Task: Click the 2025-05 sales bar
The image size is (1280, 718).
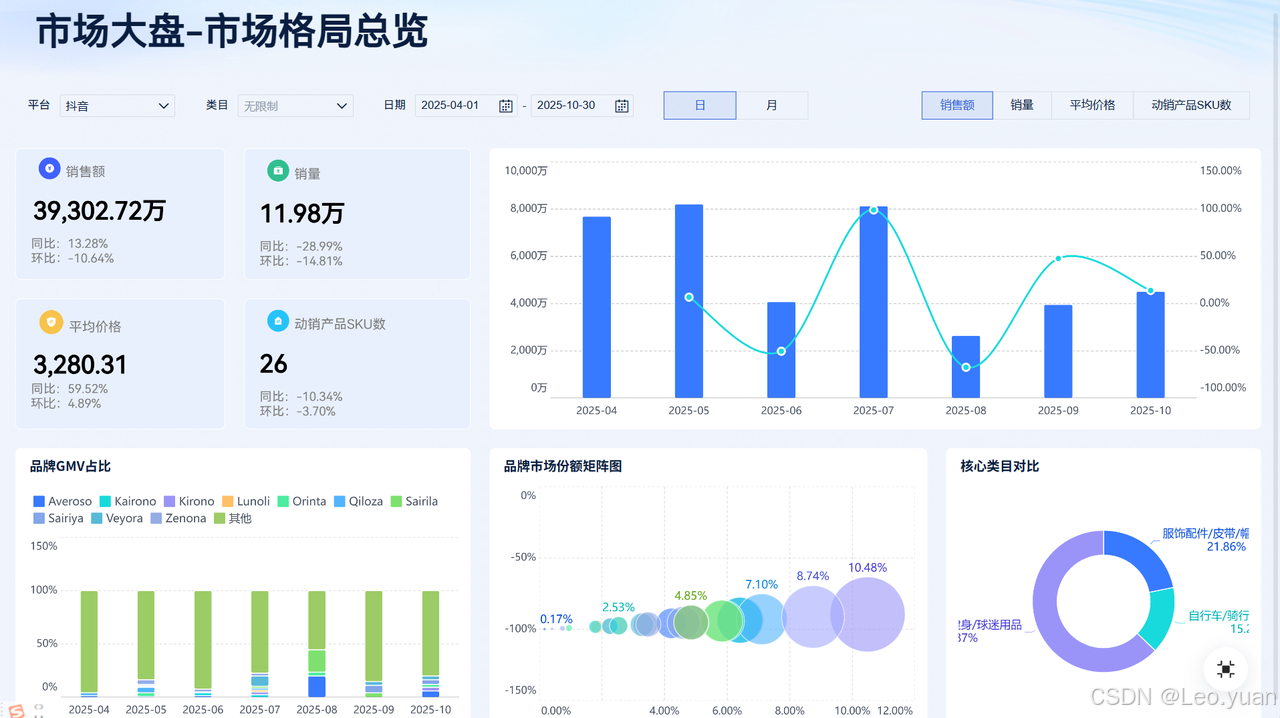Action: [689, 300]
